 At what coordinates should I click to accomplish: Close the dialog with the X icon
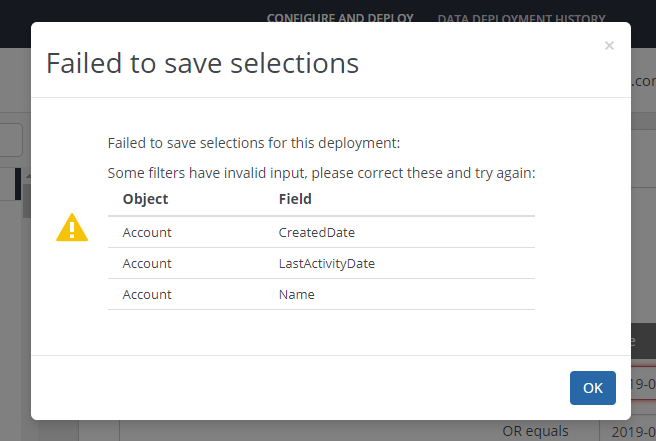point(609,46)
